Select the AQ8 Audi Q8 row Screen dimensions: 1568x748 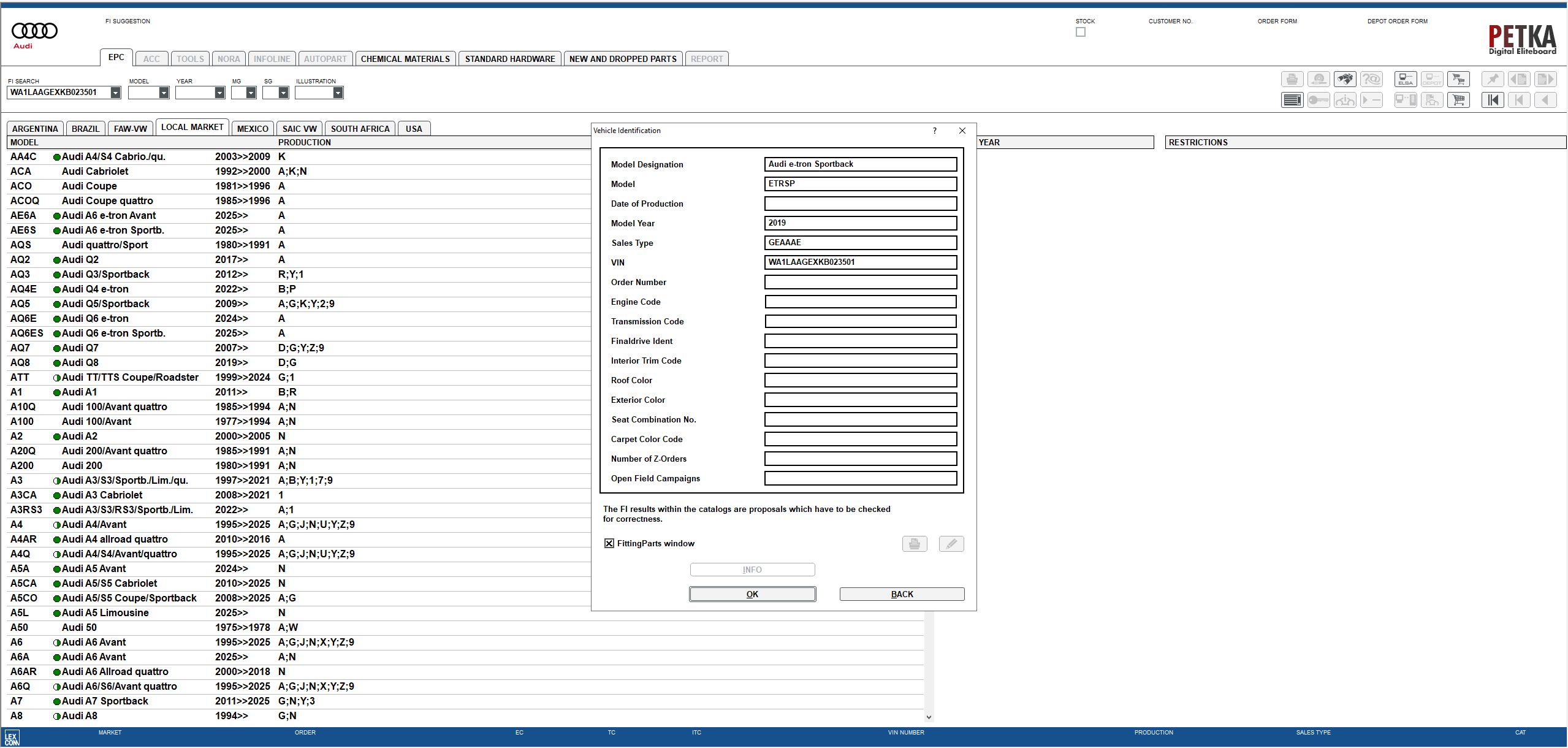299,362
